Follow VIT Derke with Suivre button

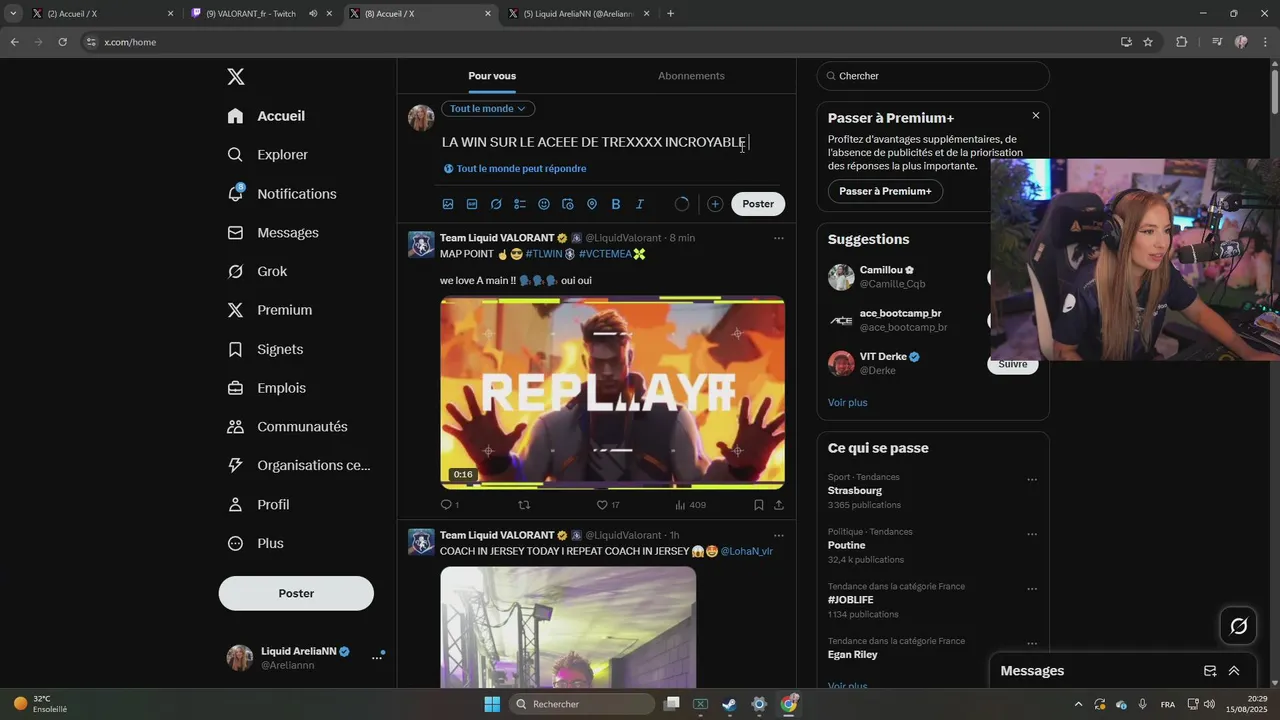1013,364
